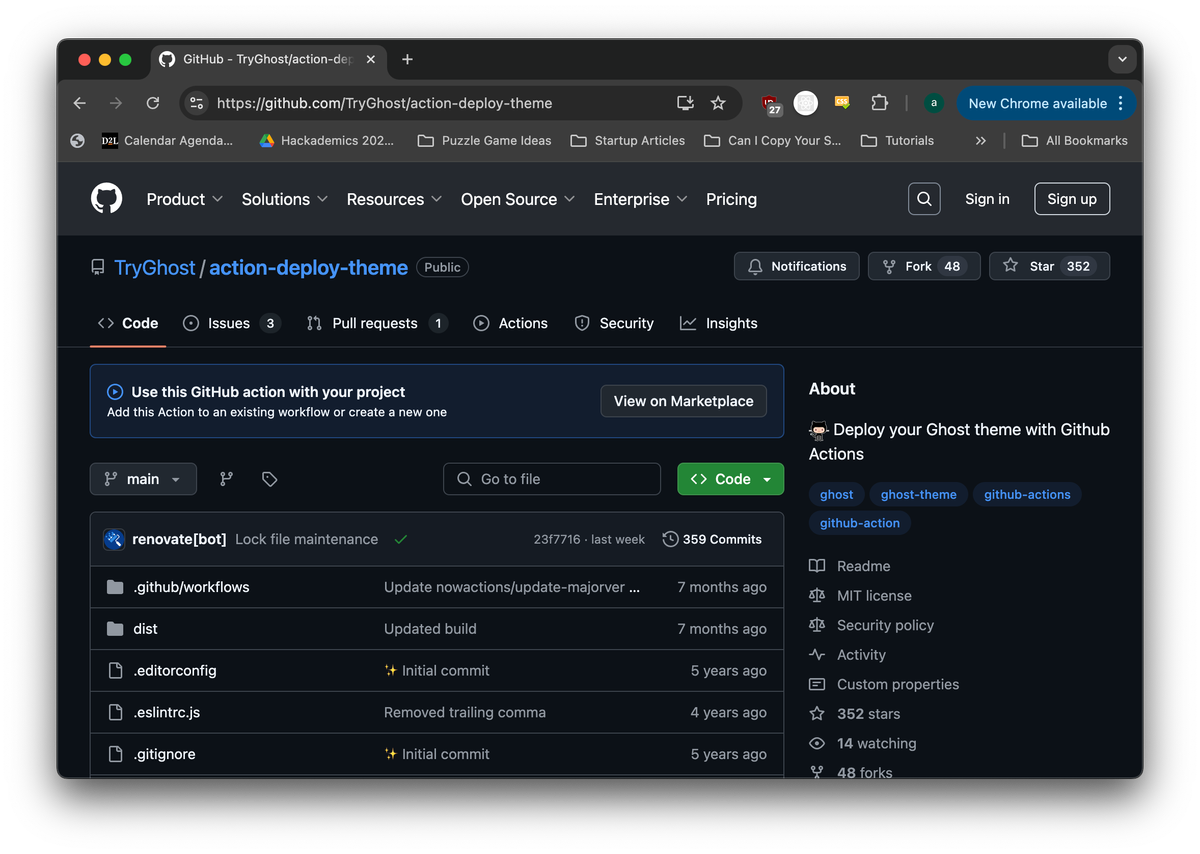The image size is (1200, 854).
Task: Open the Pricing page
Action: coord(731,199)
